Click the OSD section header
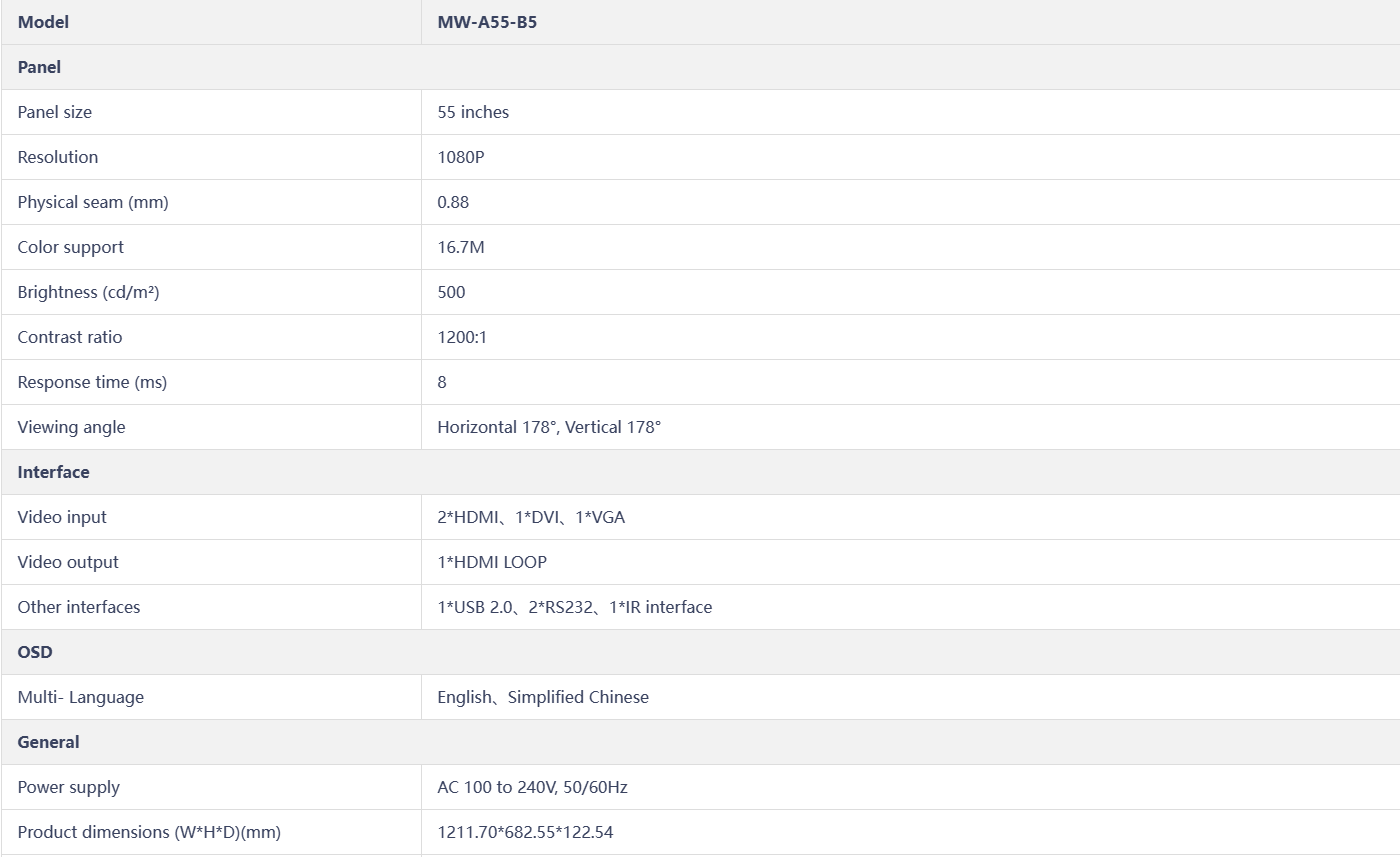This screenshot has height=857, width=1400. [700, 652]
